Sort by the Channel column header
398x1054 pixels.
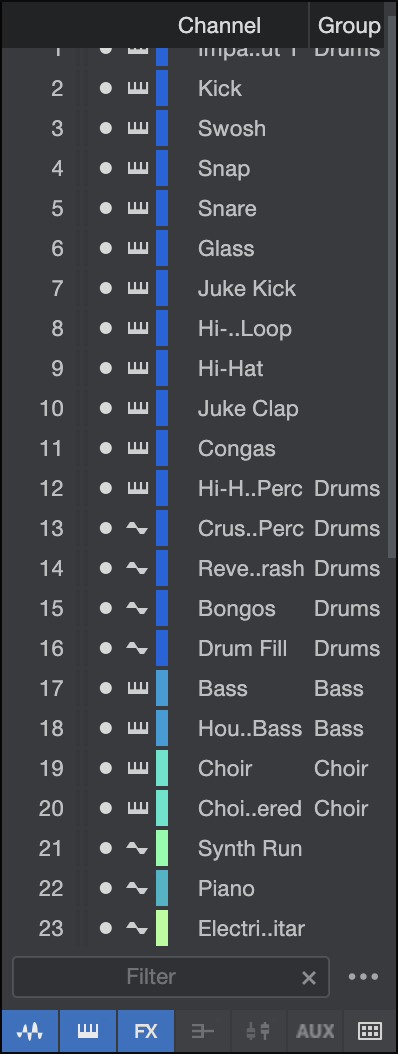click(x=219, y=26)
